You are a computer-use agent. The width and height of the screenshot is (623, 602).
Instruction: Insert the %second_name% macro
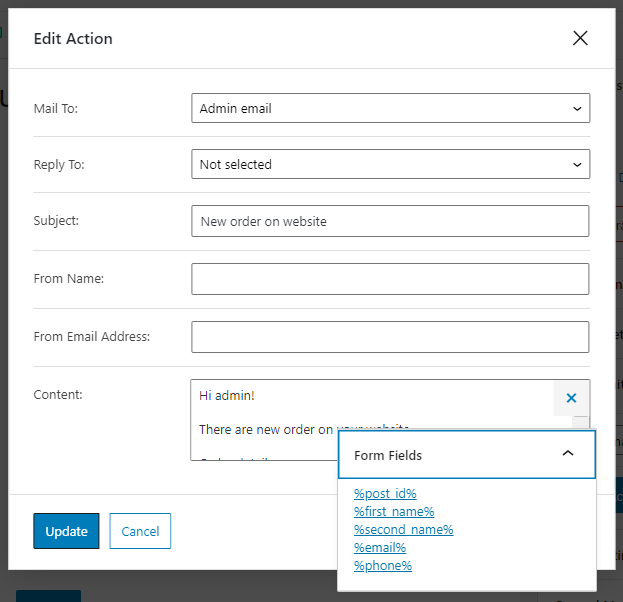[x=403, y=529]
